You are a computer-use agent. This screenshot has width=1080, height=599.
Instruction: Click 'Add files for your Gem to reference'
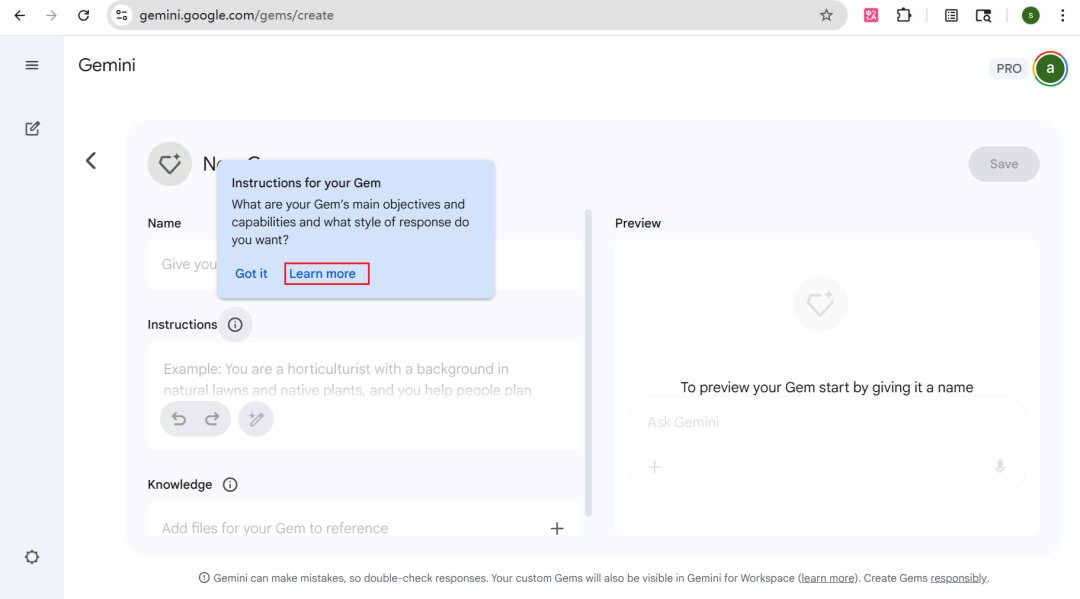coord(275,528)
